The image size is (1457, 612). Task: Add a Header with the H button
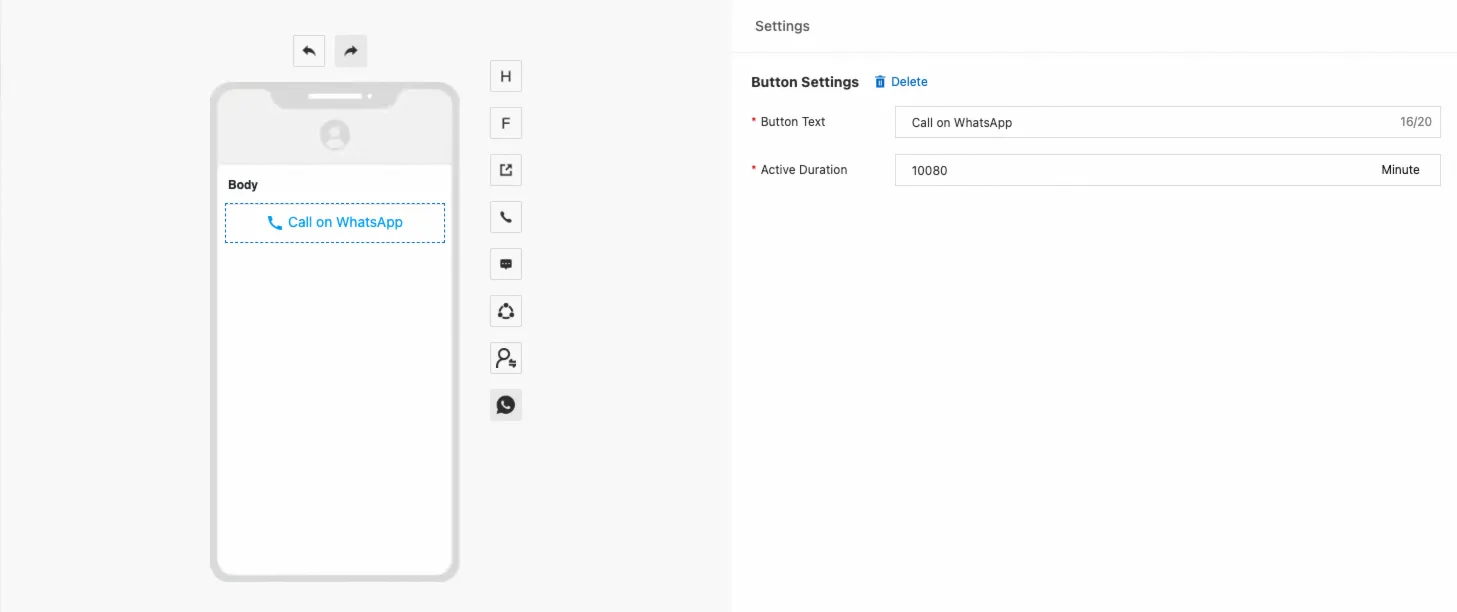(506, 76)
